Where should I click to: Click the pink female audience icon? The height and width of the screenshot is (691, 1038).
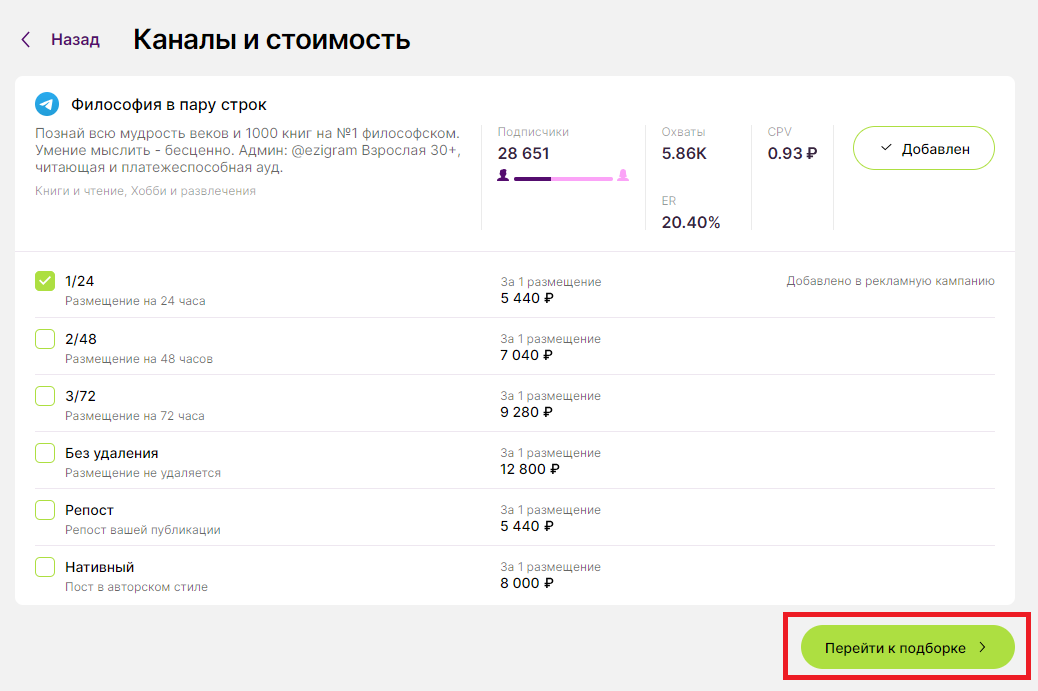coord(624,176)
